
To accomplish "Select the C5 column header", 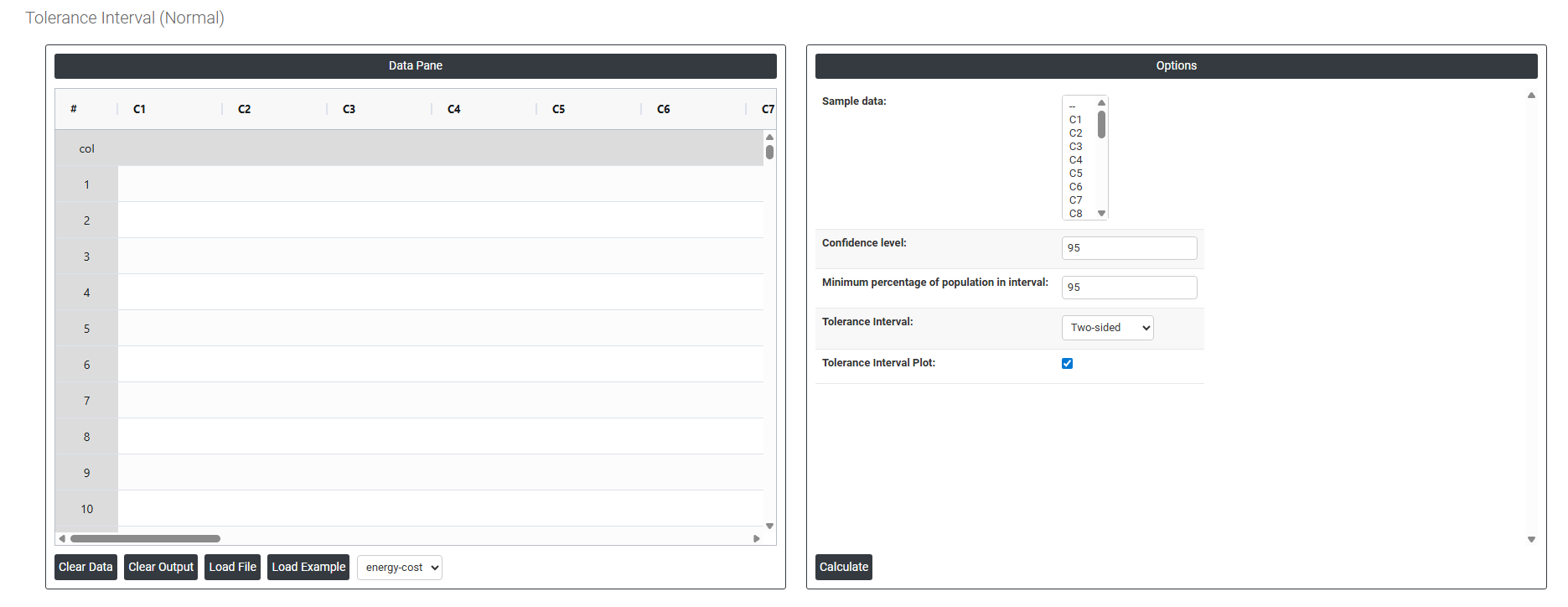I will coord(559,109).
